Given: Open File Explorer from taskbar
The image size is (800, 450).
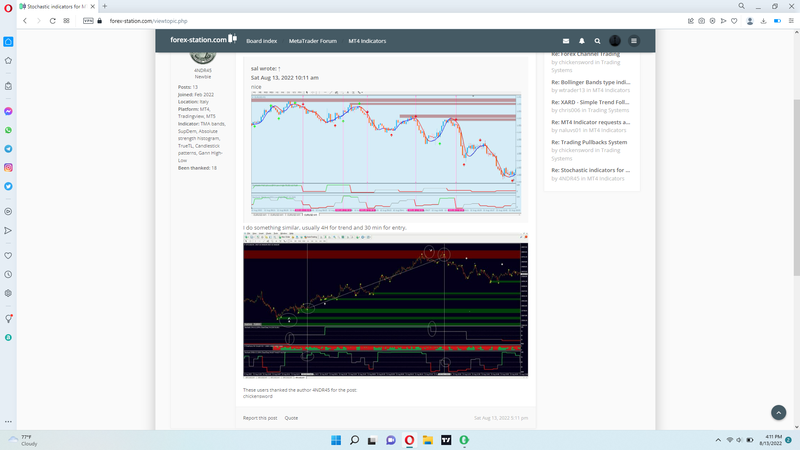Looking at the screenshot, I should coord(428,440).
